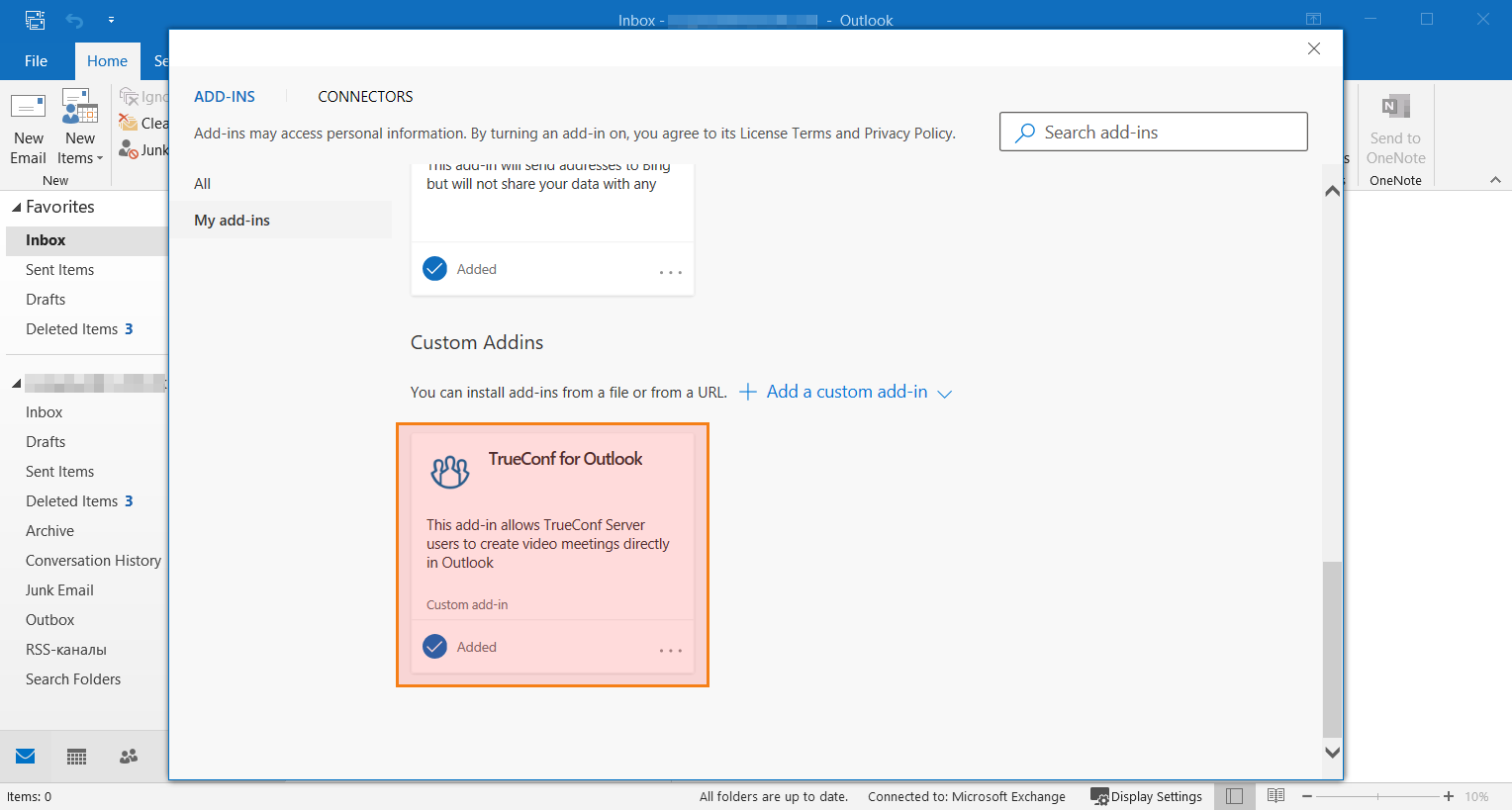Image resolution: width=1512 pixels, height=810 pixels.
Task: Collapse the Favorites folder group
Action: pos(16,208)
